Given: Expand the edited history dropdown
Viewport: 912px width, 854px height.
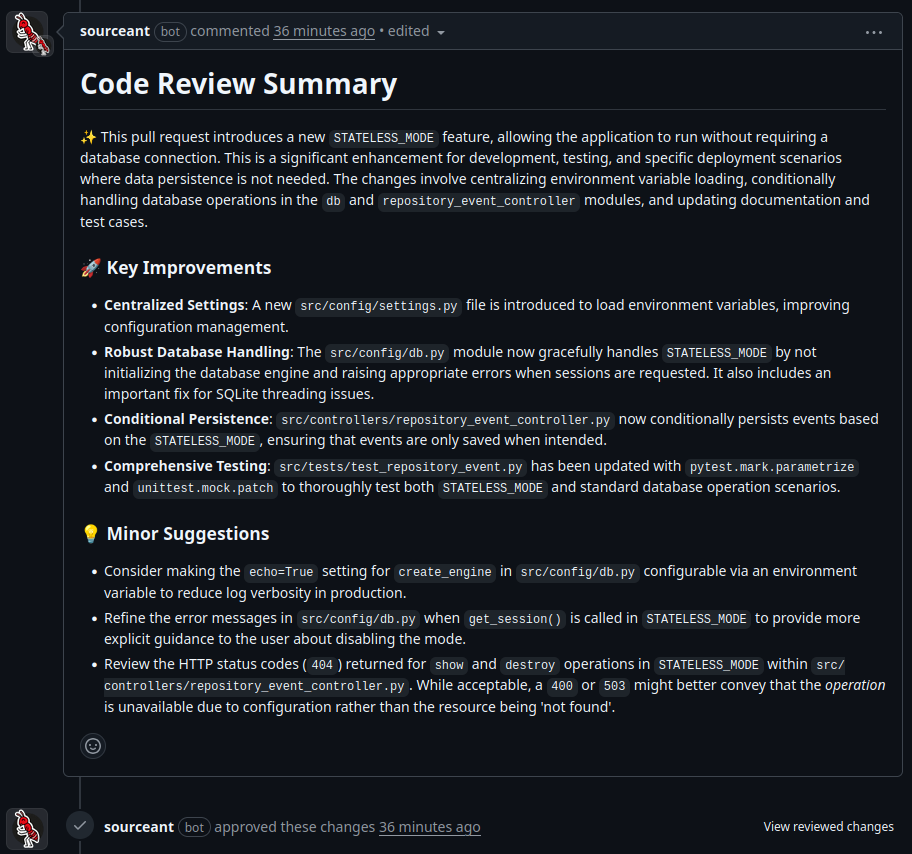Looking at the screenshot, I should [416, 31].
